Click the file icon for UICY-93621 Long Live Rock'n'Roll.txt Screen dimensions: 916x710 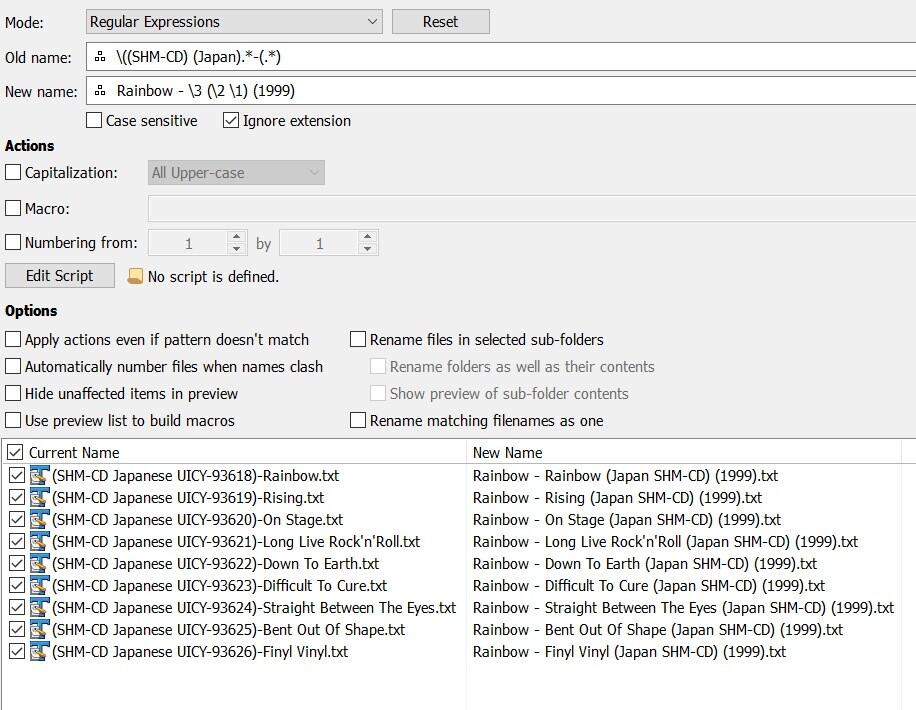tap(40, 541)
